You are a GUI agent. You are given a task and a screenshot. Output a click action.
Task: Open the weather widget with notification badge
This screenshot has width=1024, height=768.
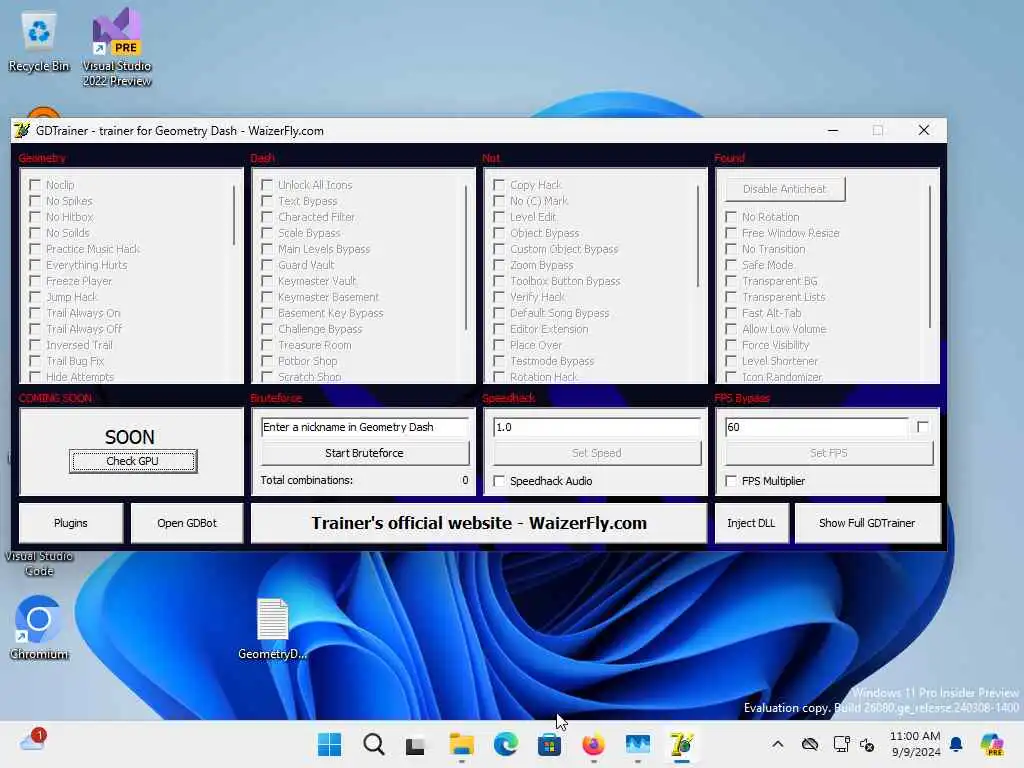[x=33, y=740]
